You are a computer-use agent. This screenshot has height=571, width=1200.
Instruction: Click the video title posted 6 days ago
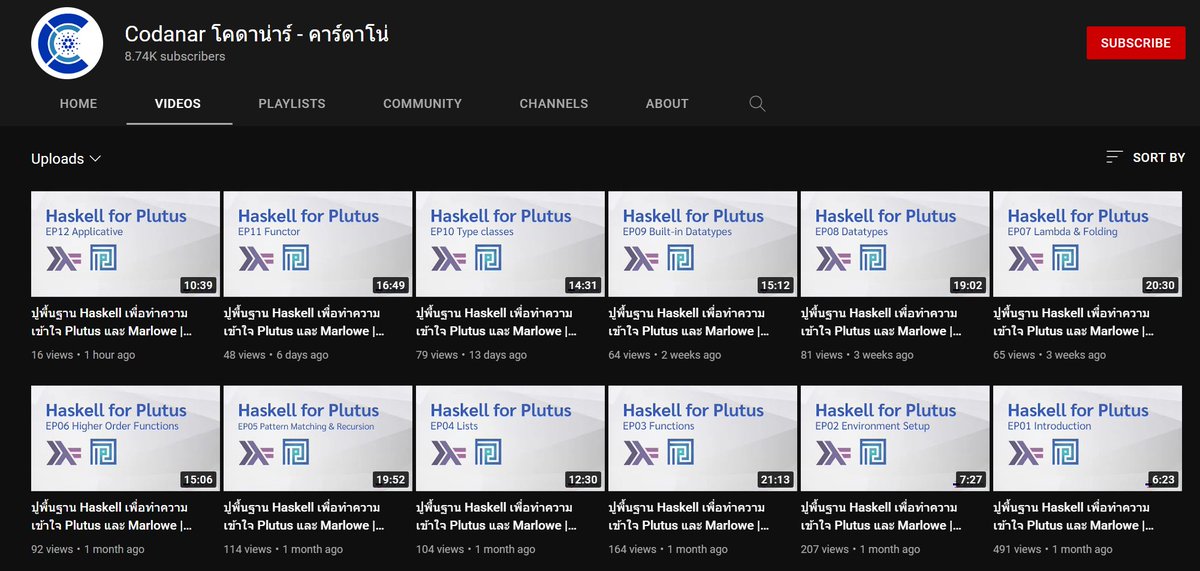pos(302,322)
